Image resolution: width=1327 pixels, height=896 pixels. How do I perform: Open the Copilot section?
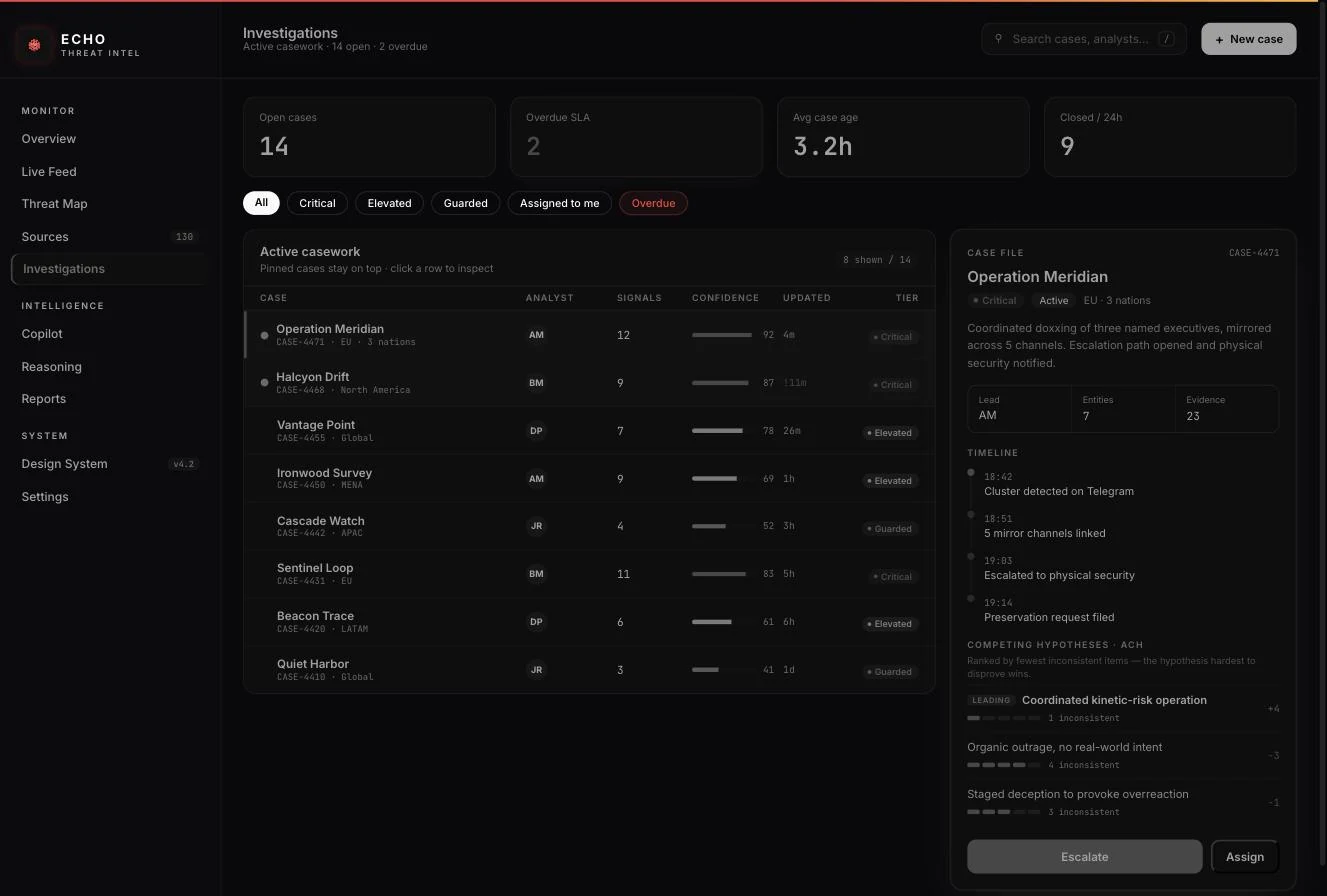tap(110, 334)
